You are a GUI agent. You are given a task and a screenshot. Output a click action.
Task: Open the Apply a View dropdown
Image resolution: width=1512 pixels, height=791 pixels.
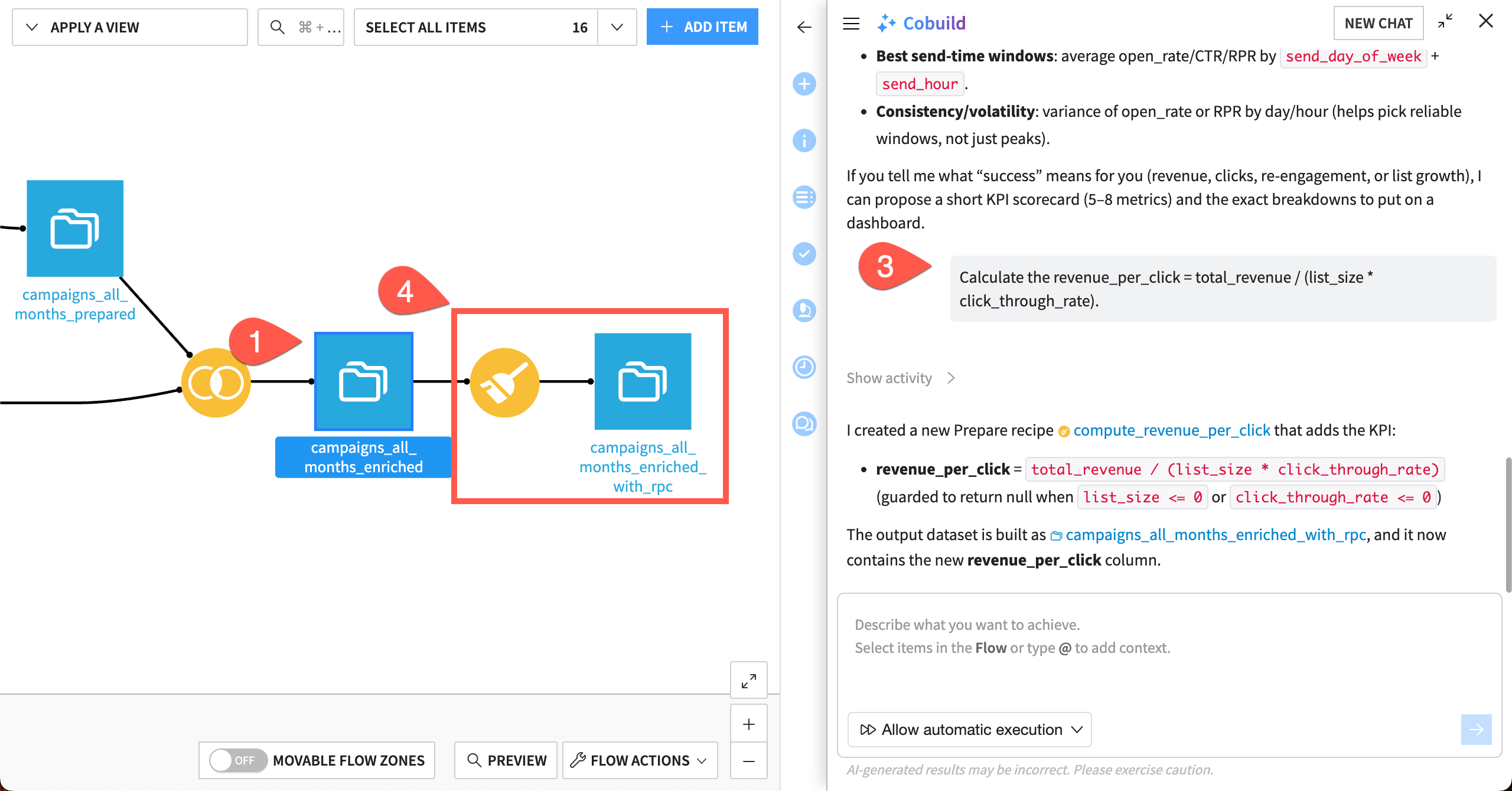coord(130,27)
